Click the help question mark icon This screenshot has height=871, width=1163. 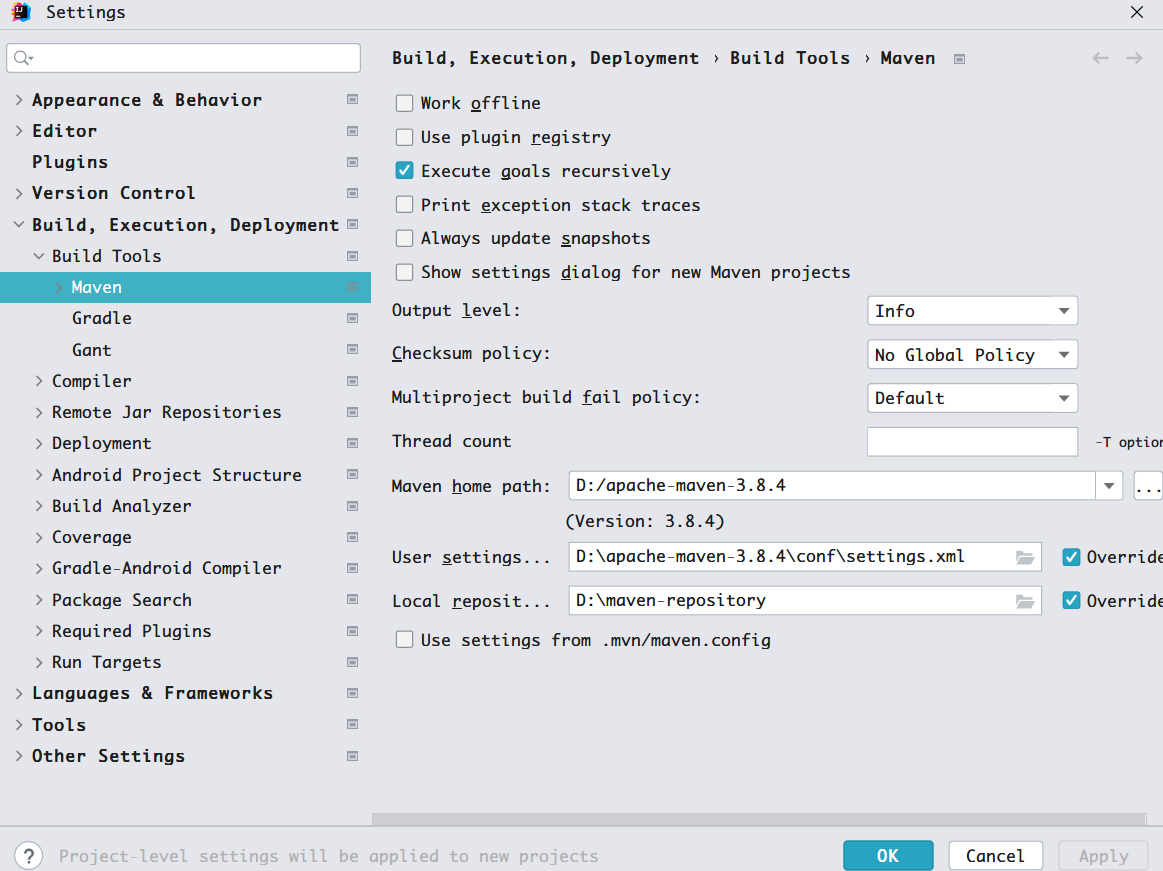click(28, 855)
